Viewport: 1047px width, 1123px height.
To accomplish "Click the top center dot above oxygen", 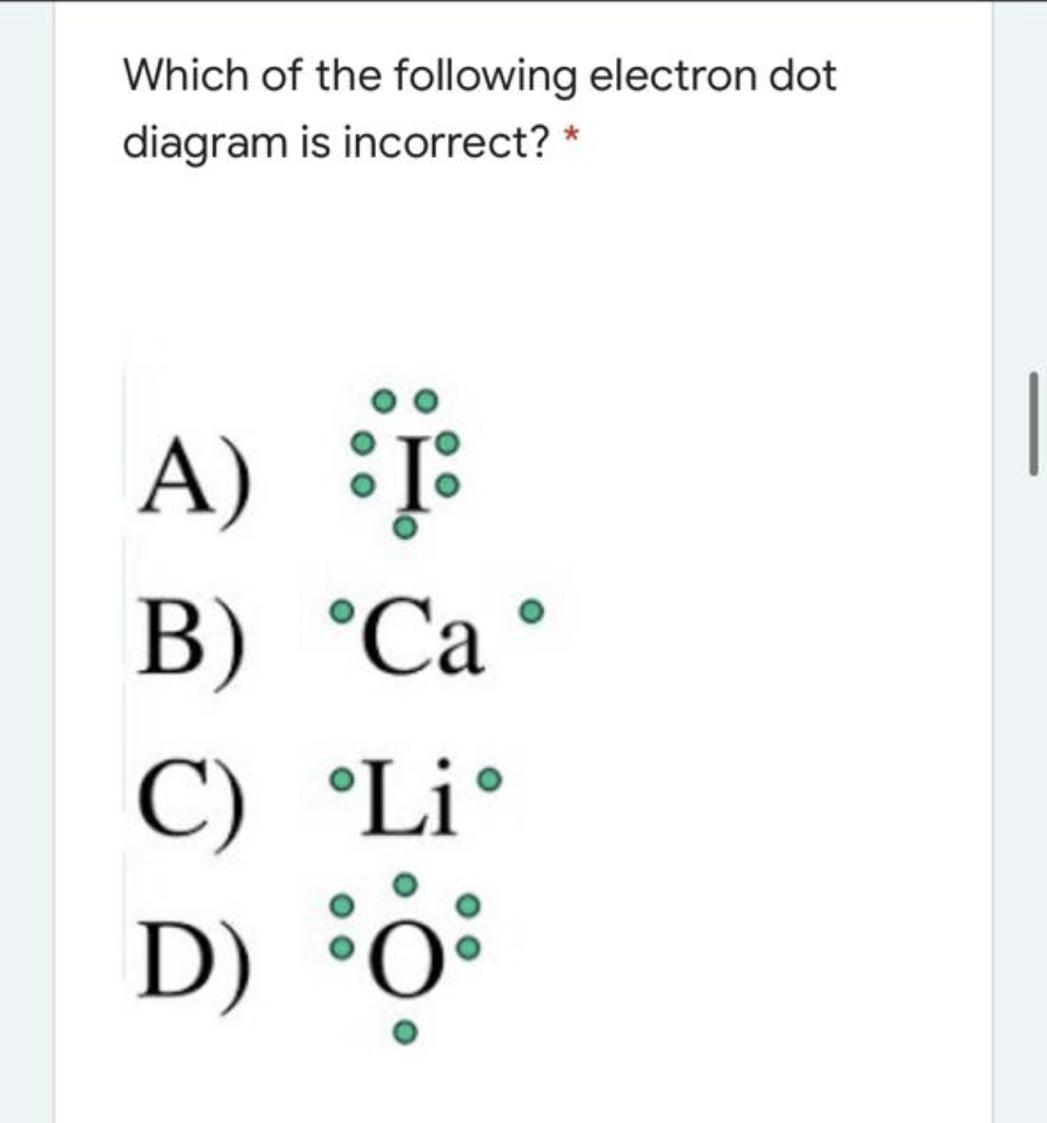I will point(404,884).
